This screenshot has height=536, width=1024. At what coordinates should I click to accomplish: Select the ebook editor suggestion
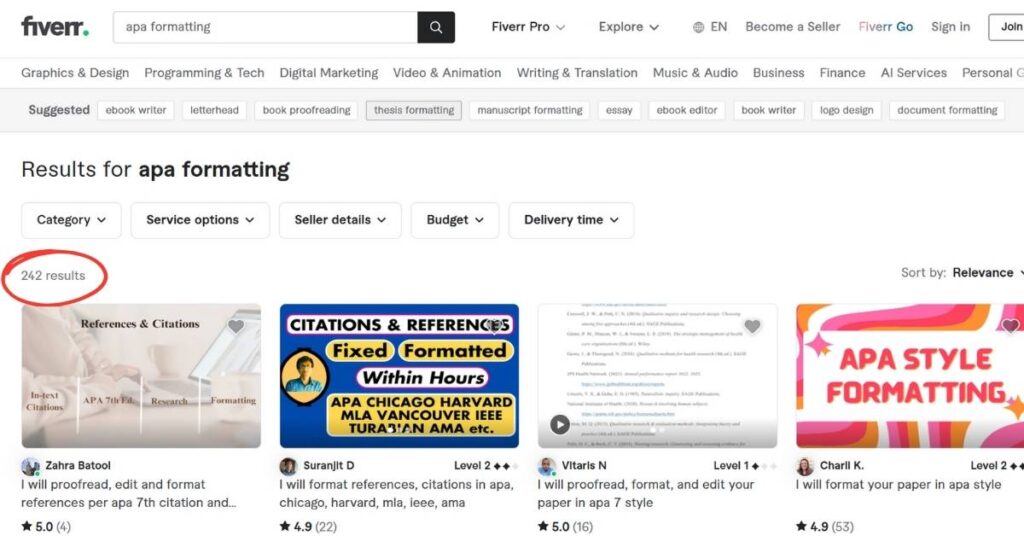point(686,110)
